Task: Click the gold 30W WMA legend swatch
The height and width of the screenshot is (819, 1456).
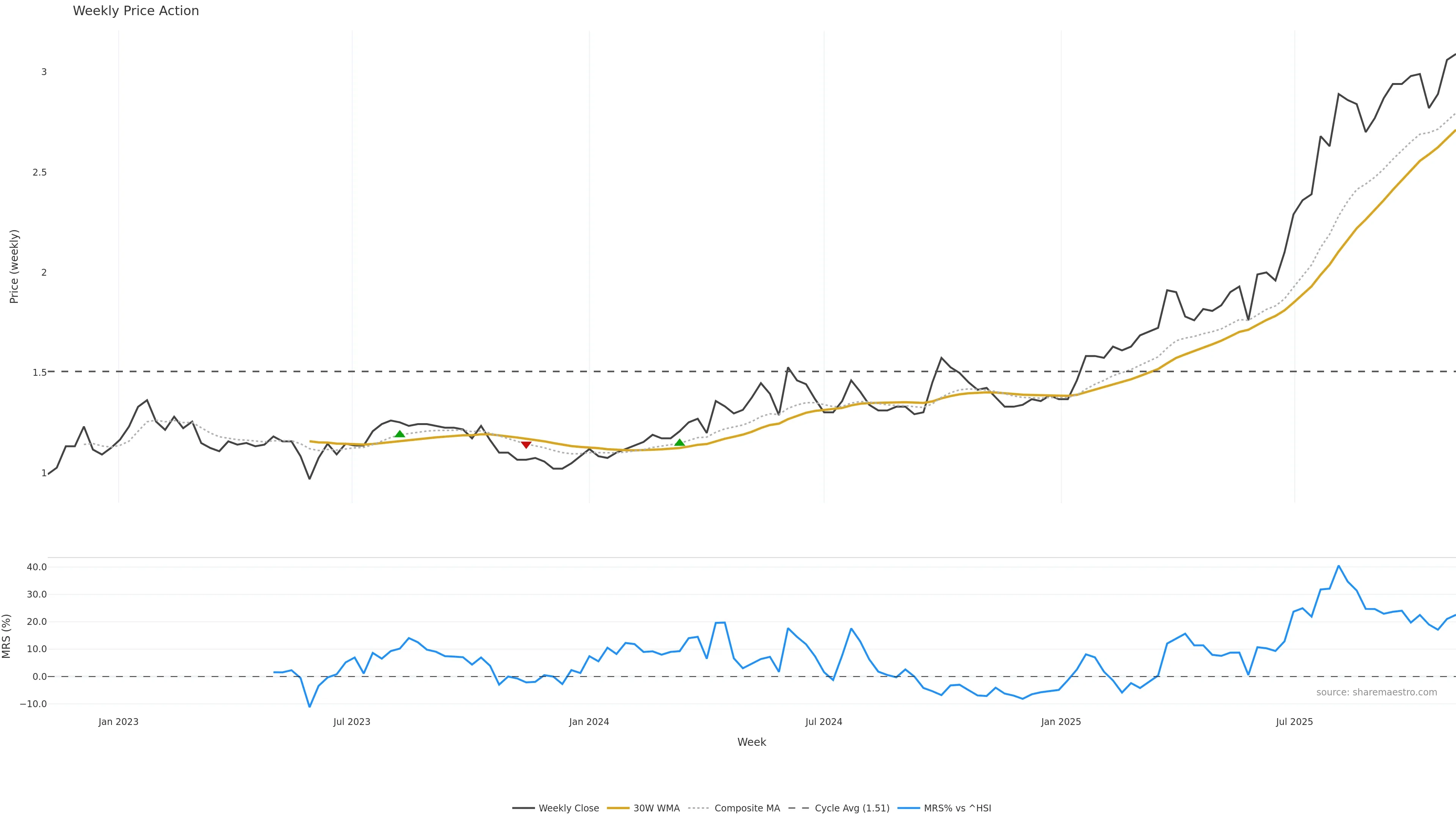Action: pos(618,808)
